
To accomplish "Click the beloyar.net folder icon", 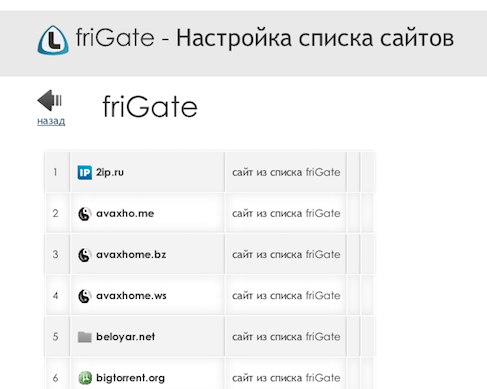I will point(85,337).
